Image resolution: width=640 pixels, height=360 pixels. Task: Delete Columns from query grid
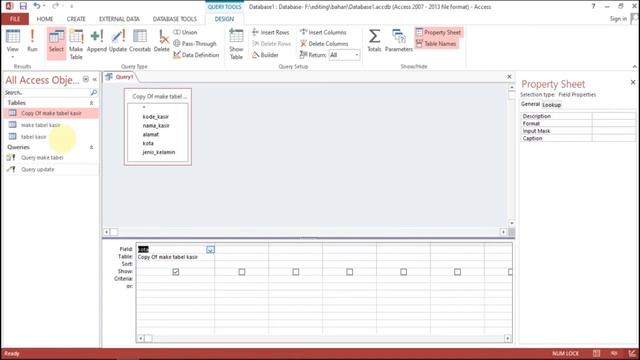coord(324,44)
